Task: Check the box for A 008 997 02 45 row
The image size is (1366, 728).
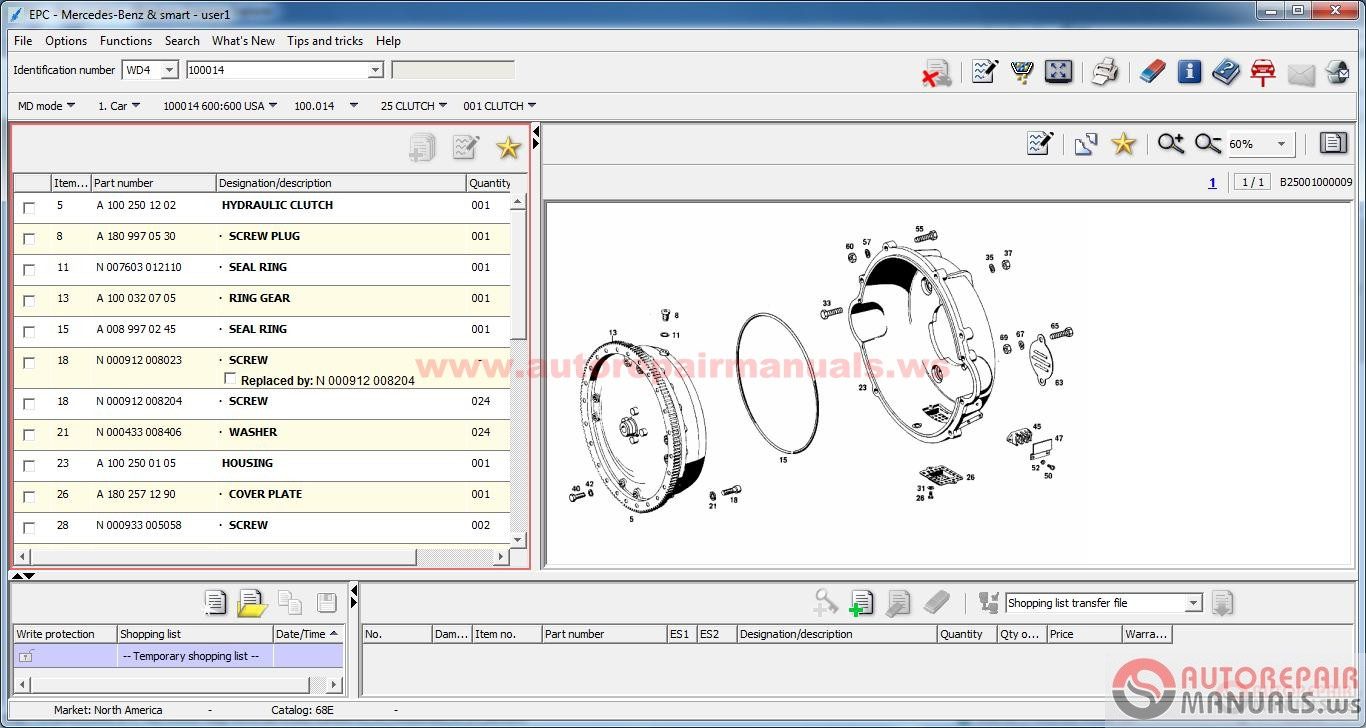Action: pos(29,332)
